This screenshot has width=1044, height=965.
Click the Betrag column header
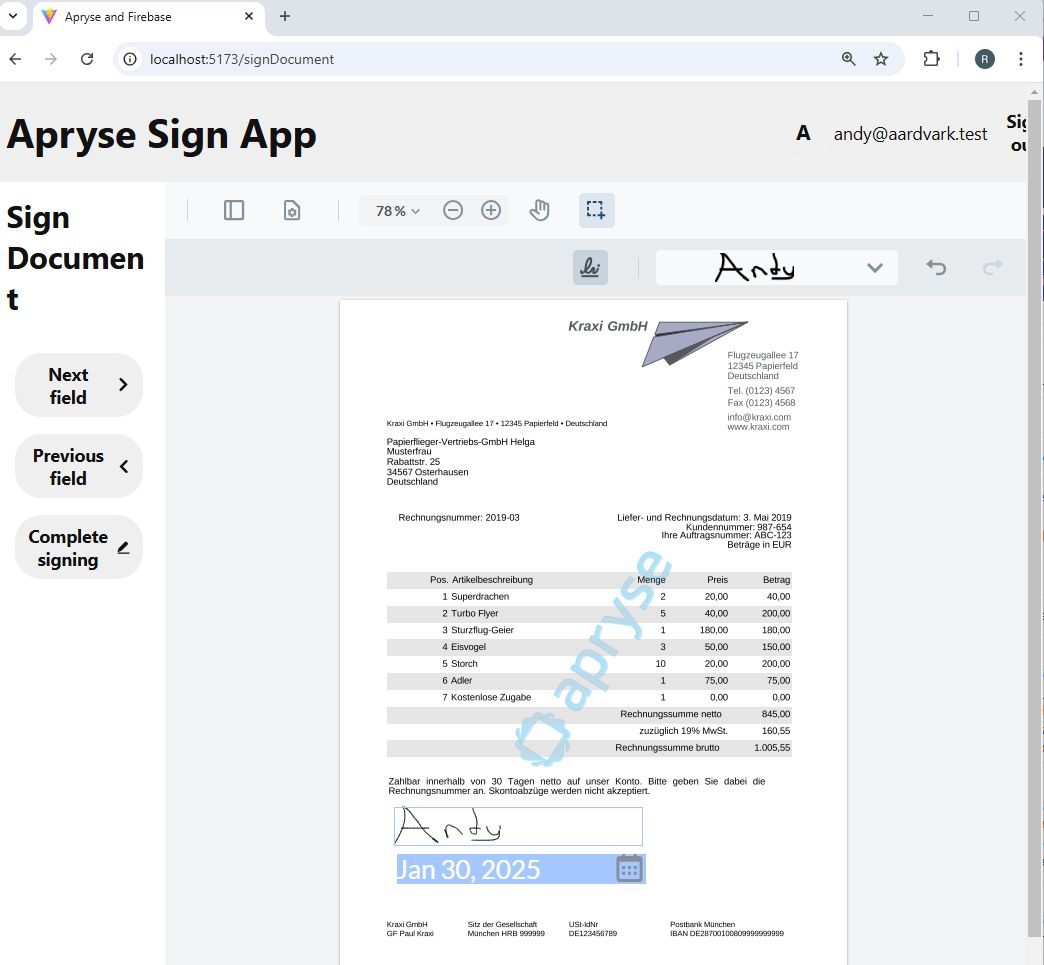[776, 580]
